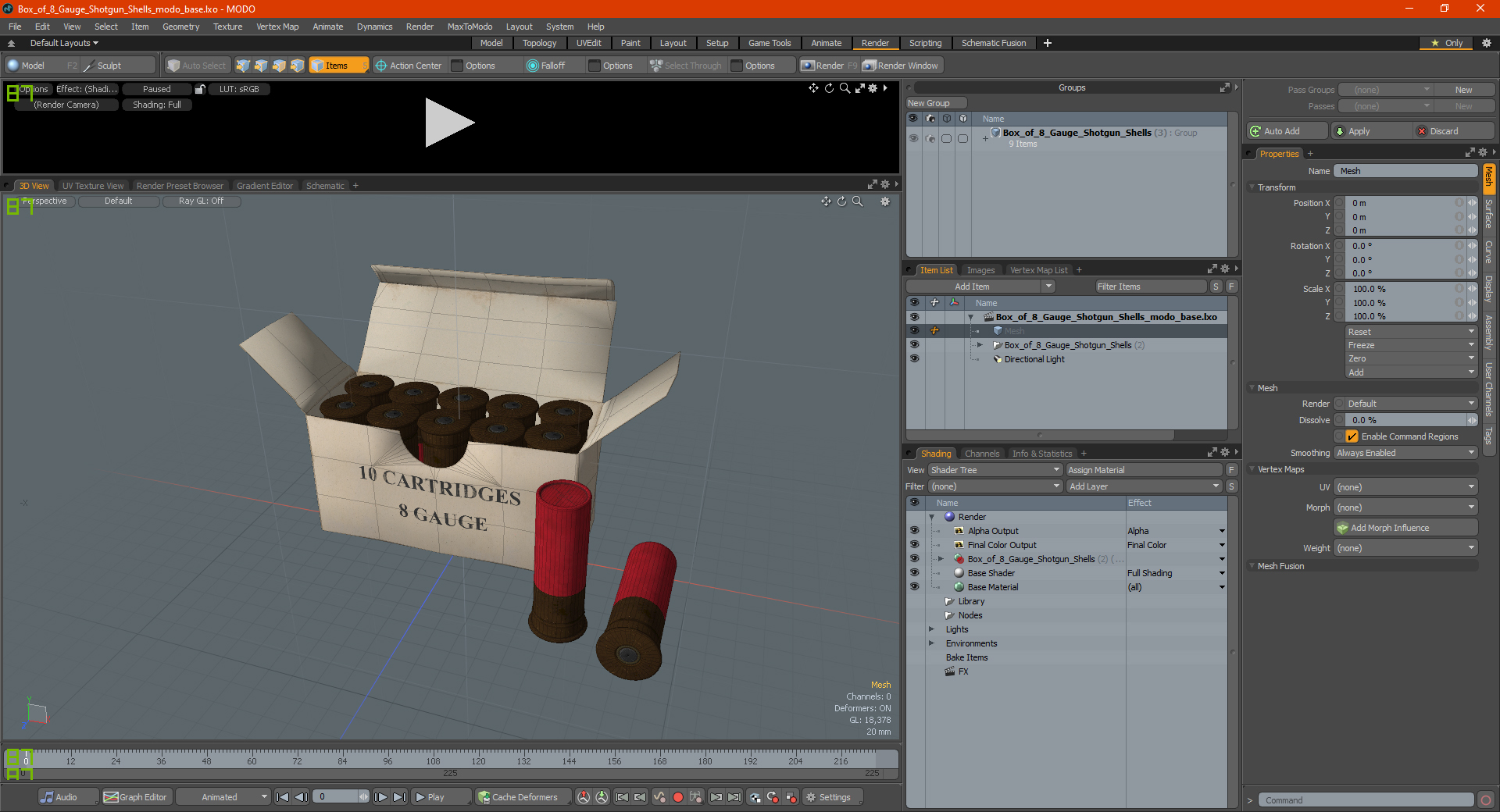Toggle visibility of Directional Light item

click(914, 359)
